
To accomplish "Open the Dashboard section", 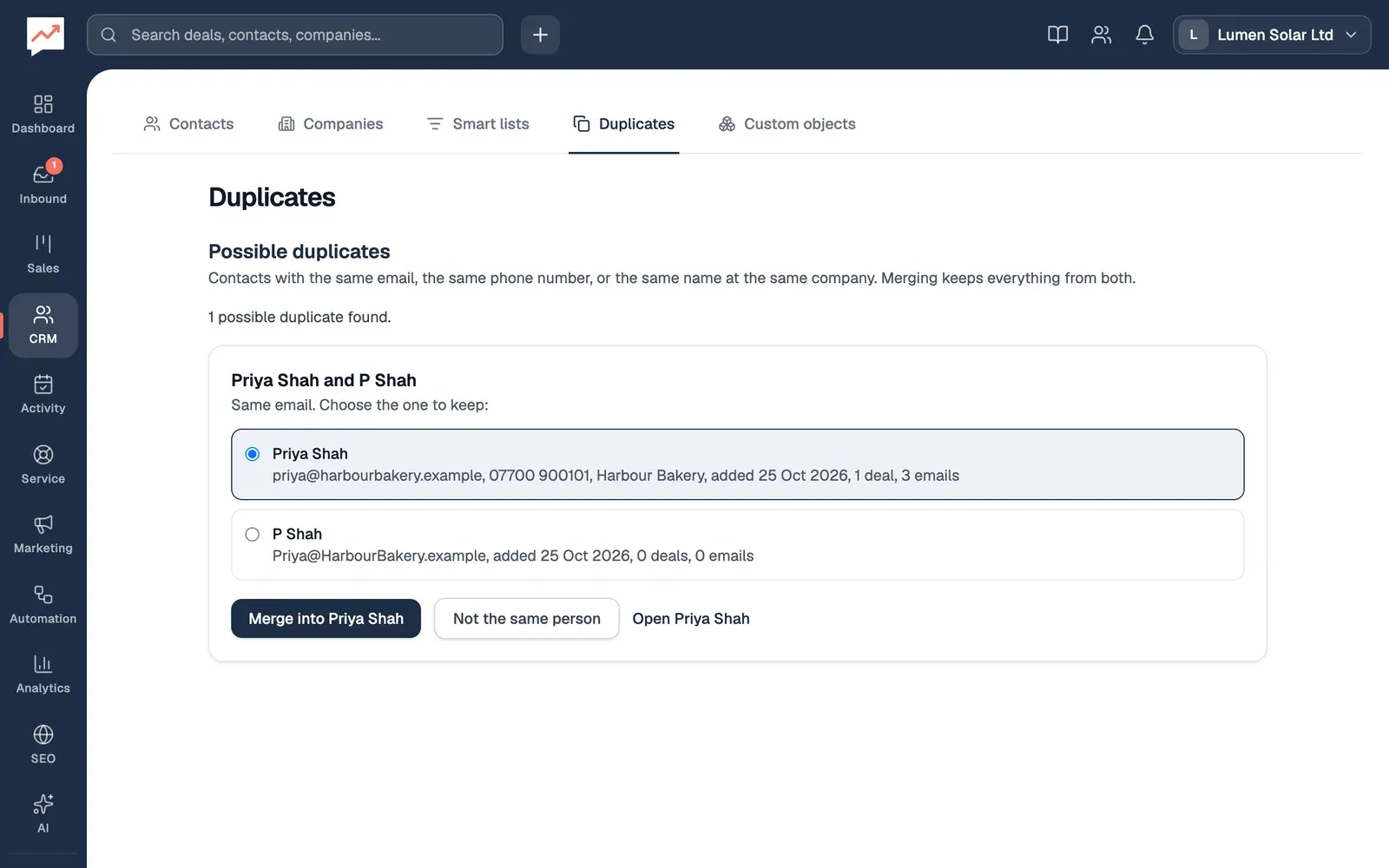I will [x=43, y=115].
